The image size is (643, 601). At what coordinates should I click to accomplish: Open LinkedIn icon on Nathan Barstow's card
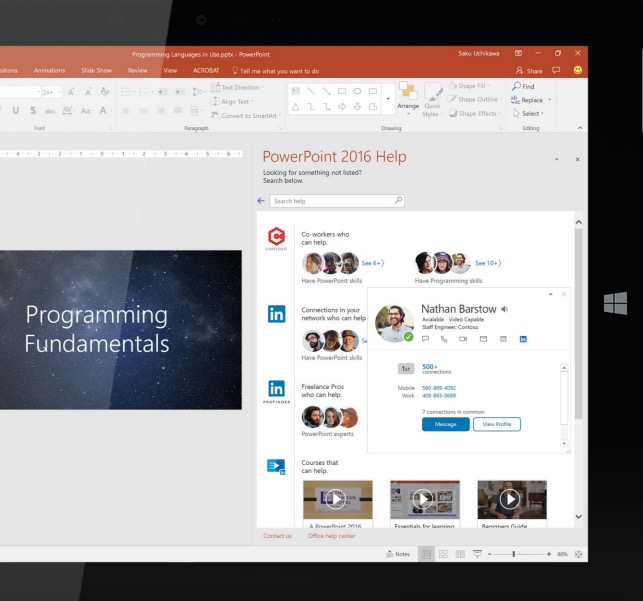pos(523,339)
